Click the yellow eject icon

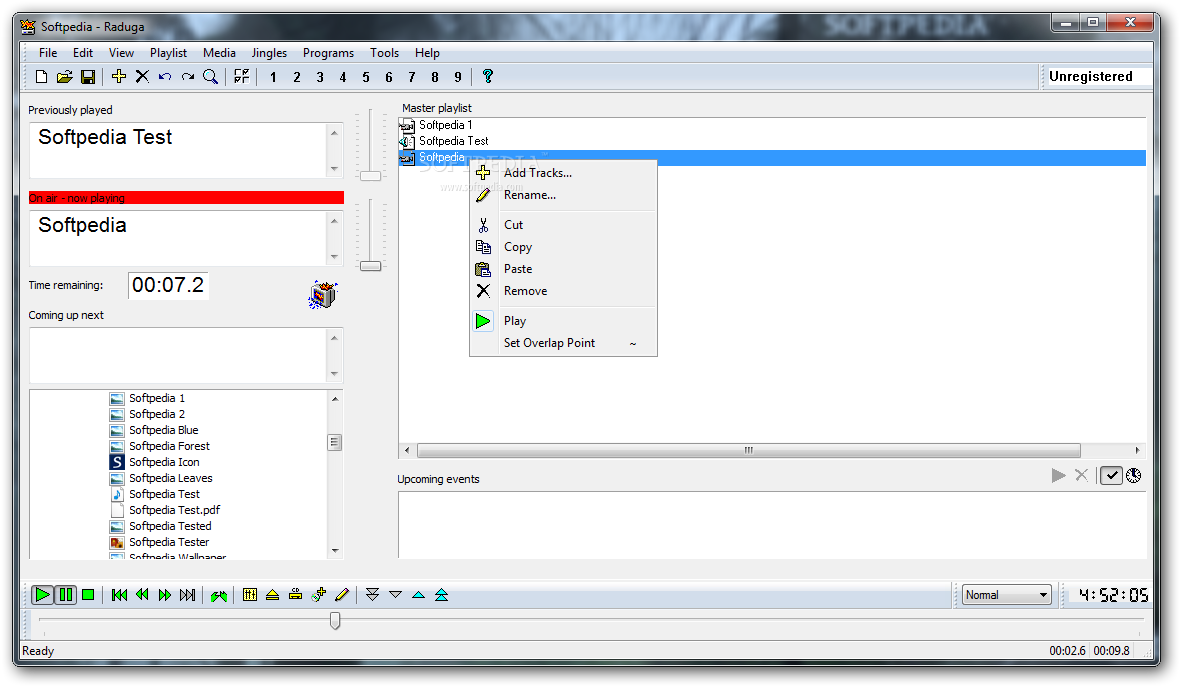pos(273,595)
